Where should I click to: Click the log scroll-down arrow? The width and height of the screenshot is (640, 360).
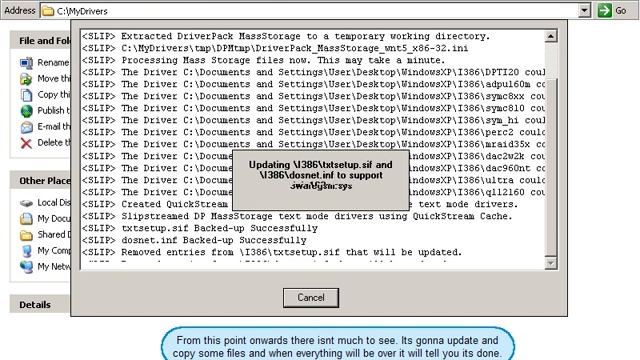[x=551, y=263]
